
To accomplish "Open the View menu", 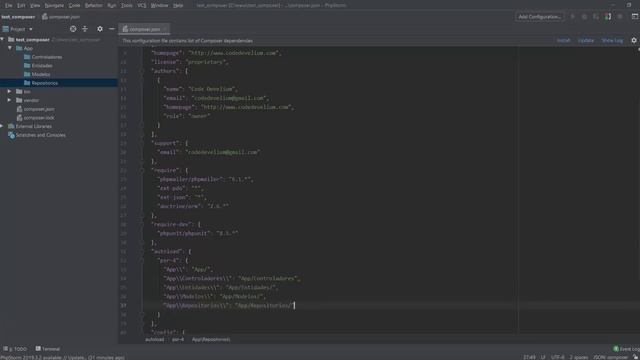I will click(x=35, y=5).
